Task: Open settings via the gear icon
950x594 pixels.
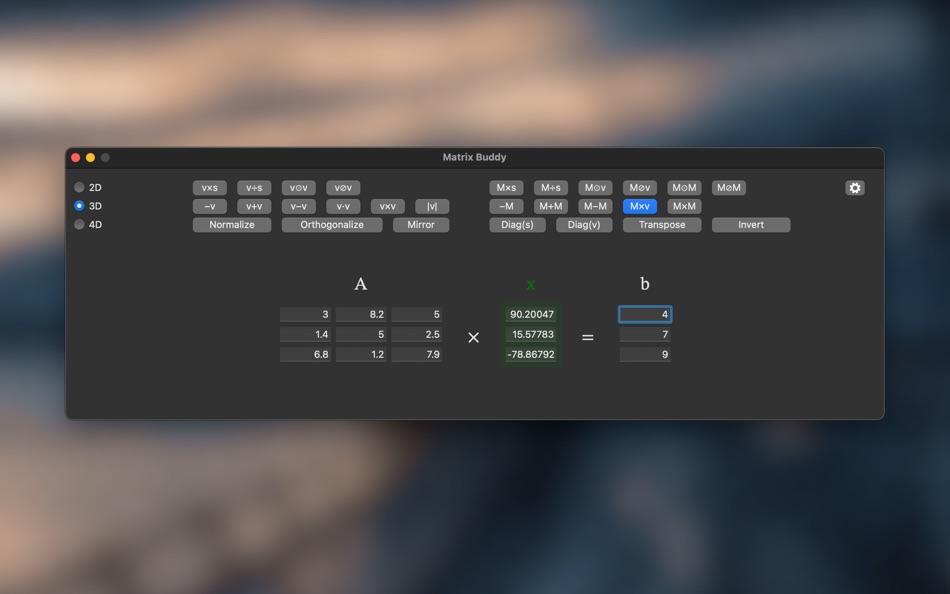Action: click(x=854, y=188)
